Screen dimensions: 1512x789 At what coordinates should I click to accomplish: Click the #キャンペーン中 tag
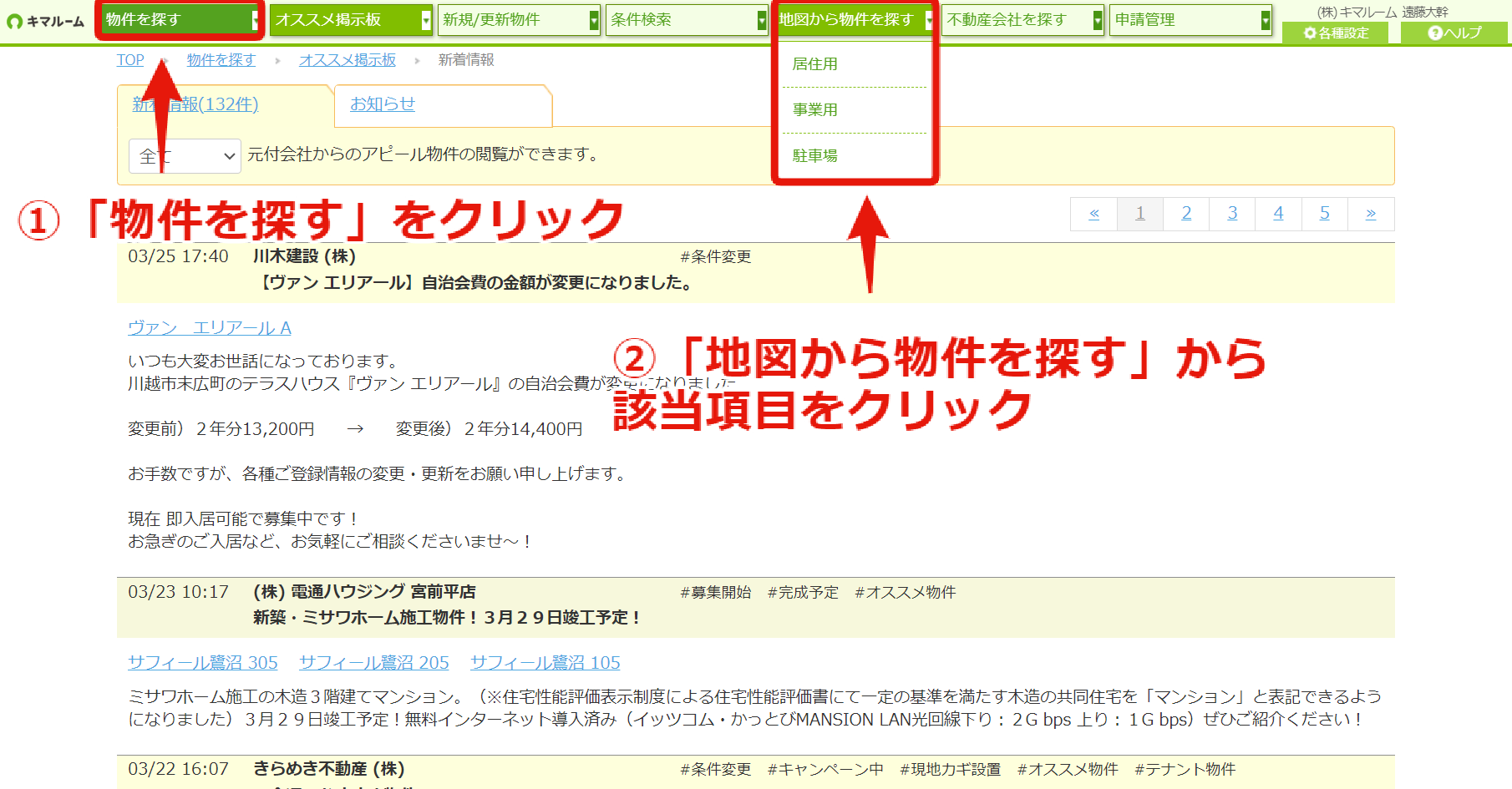coord(825,770)
